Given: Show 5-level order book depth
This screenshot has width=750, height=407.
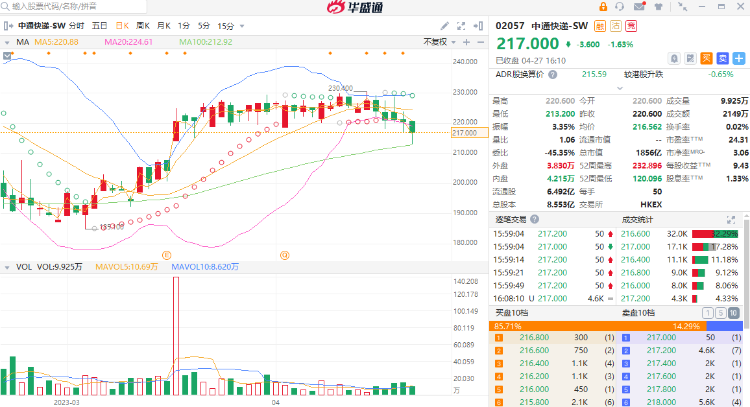Looking at the screenshot, I should click(x=721, y=313).
